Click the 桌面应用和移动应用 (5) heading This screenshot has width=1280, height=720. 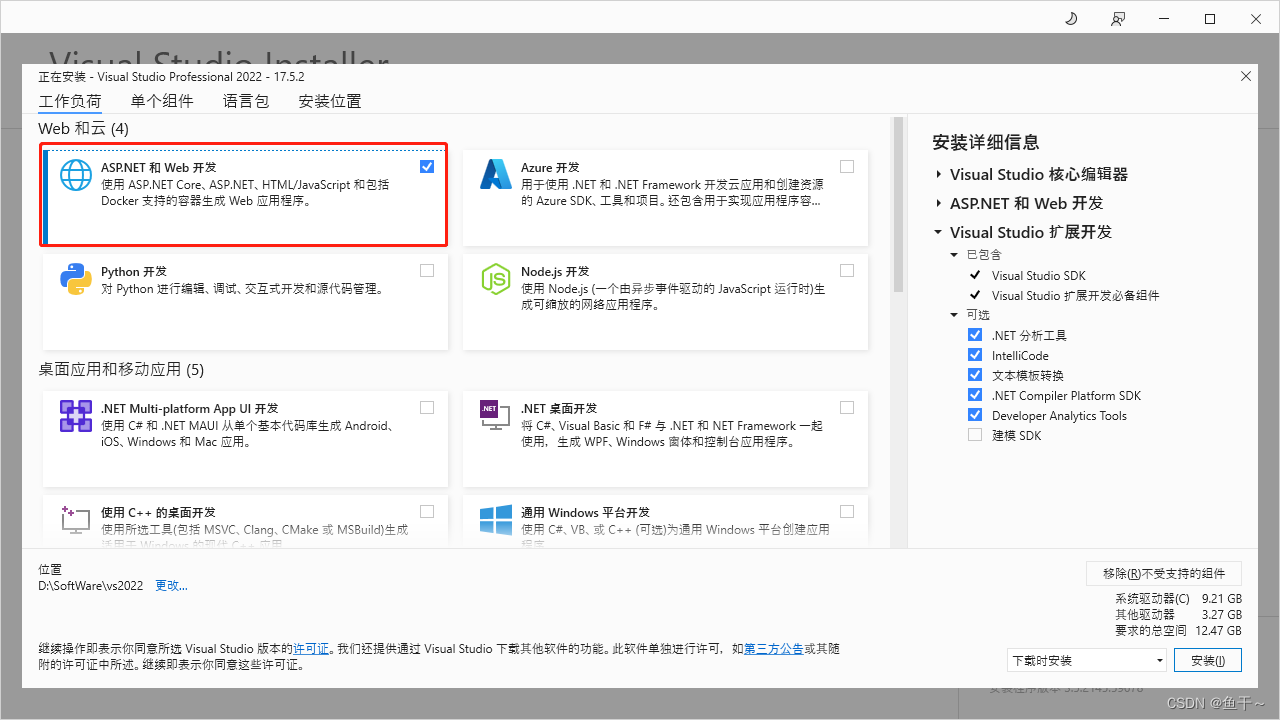121,369
